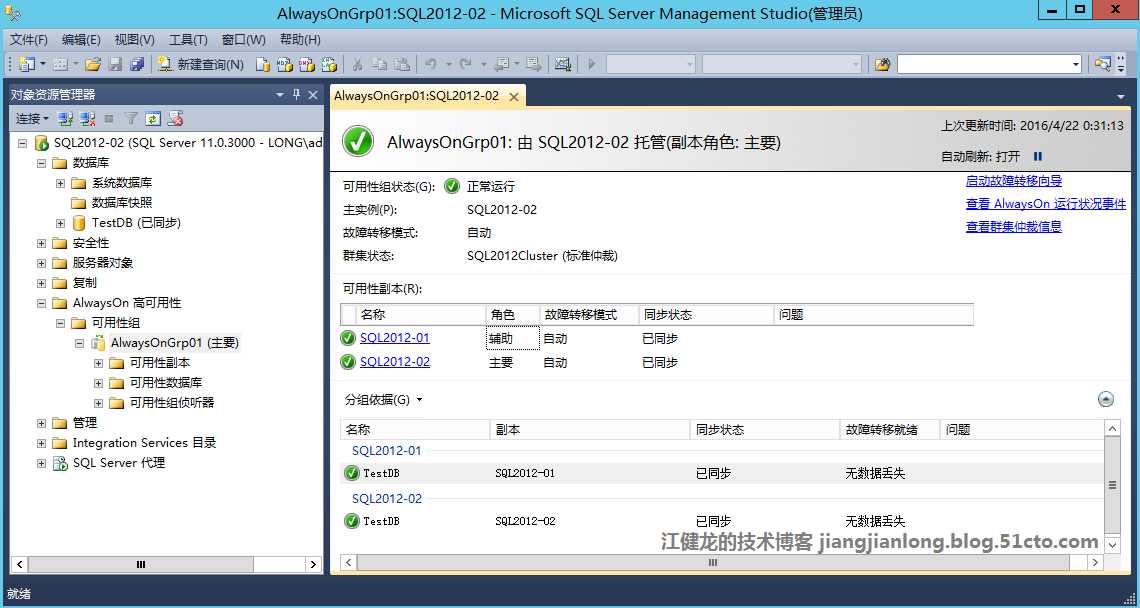Image resolution: width=1140 pixels, height=608 pixels.
Task: Open the 连接 dropdown
Action: coord(32,119)
